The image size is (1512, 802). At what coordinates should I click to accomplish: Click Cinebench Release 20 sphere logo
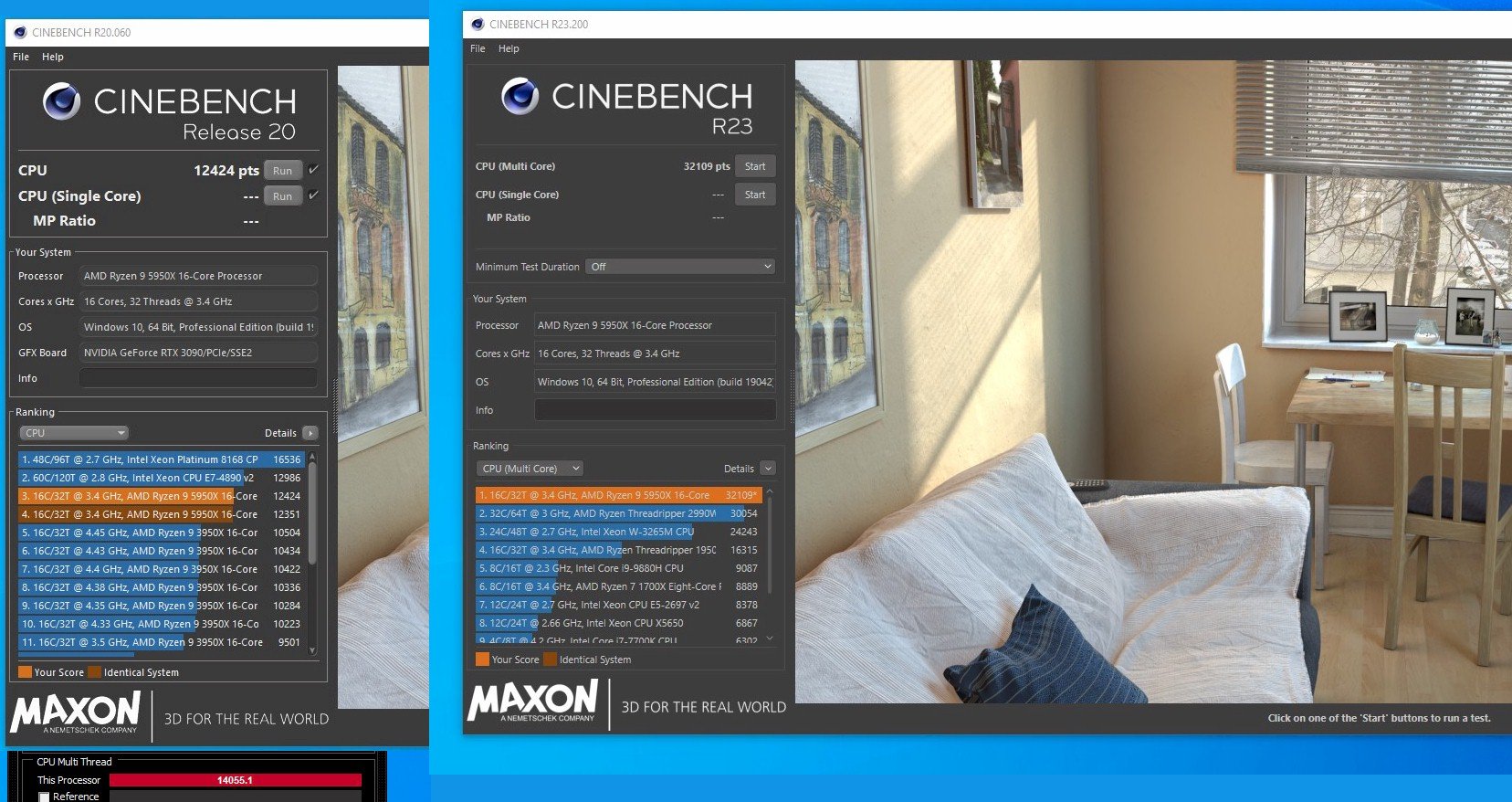coord(62,101)
